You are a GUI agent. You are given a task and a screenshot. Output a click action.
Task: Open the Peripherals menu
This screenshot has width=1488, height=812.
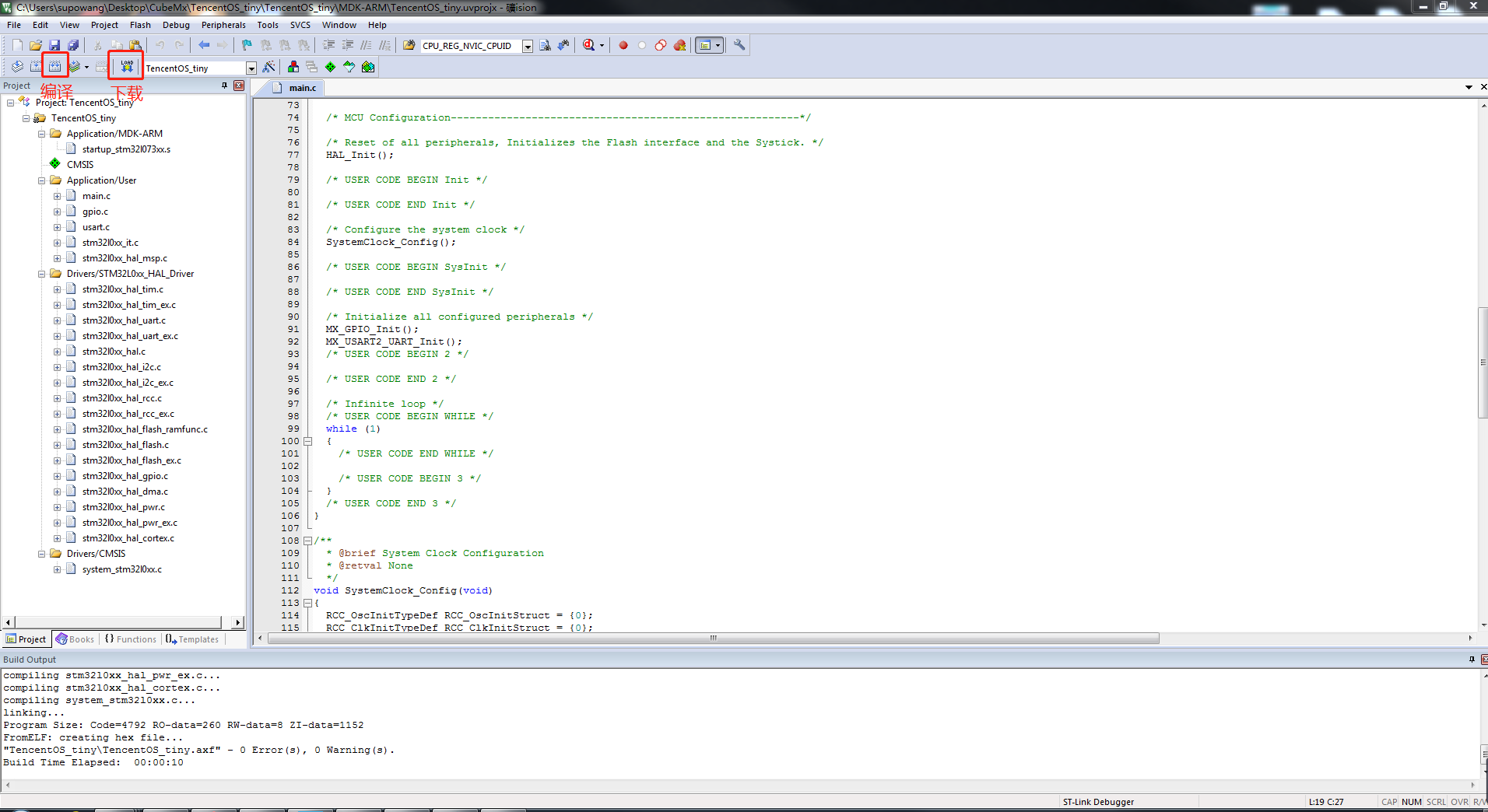[223, 25]
